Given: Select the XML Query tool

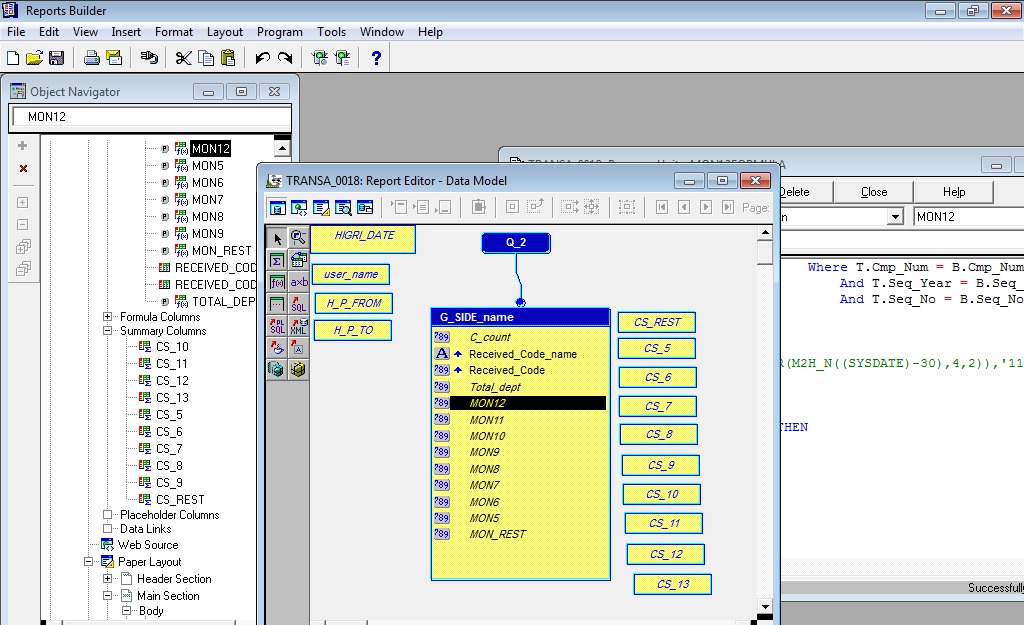Looking at the screenshot, I should (x=299, y=325).
